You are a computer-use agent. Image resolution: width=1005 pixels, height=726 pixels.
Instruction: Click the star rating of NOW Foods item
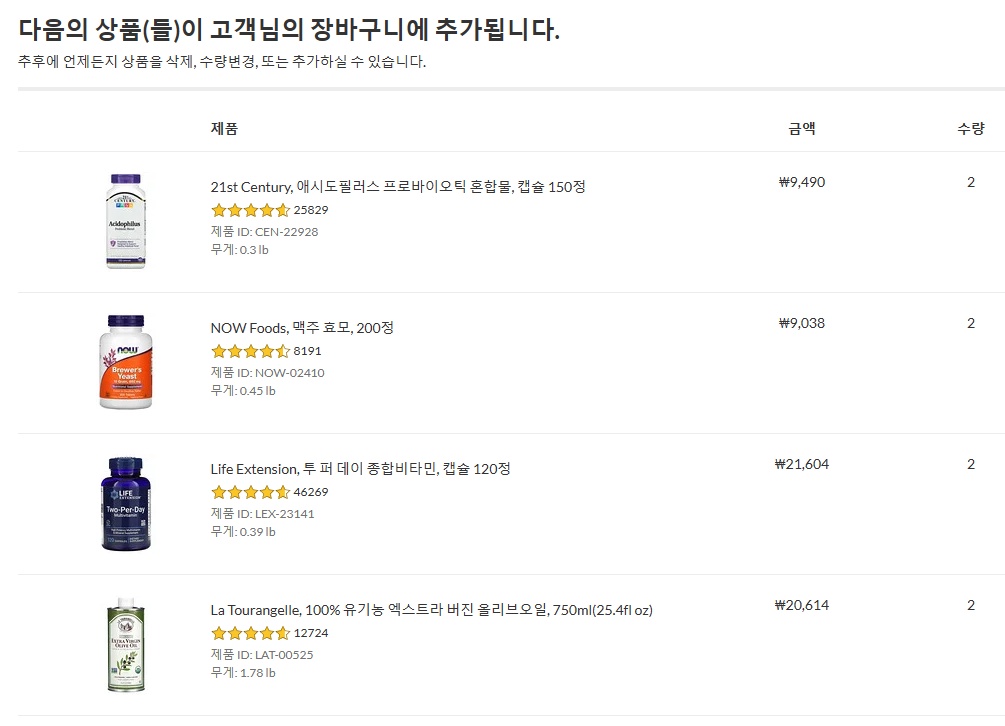pyautogui.click(x=251, y=351)
